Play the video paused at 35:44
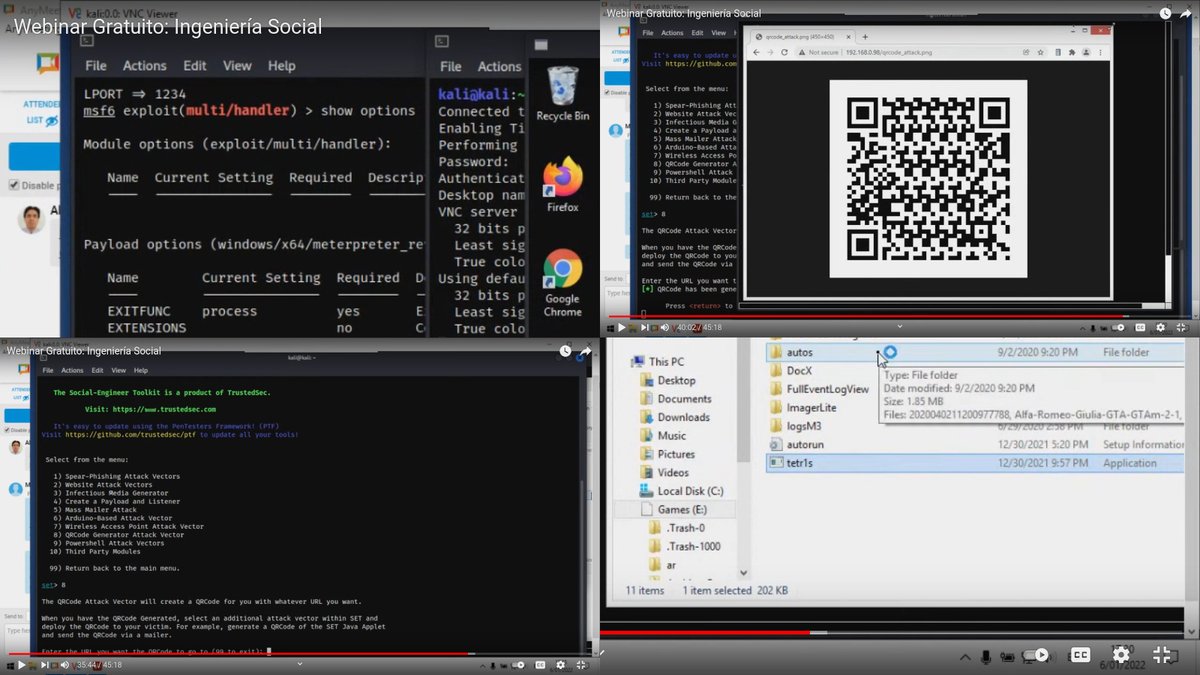Viewport: 1200px width, 675px height. [21, 665]
